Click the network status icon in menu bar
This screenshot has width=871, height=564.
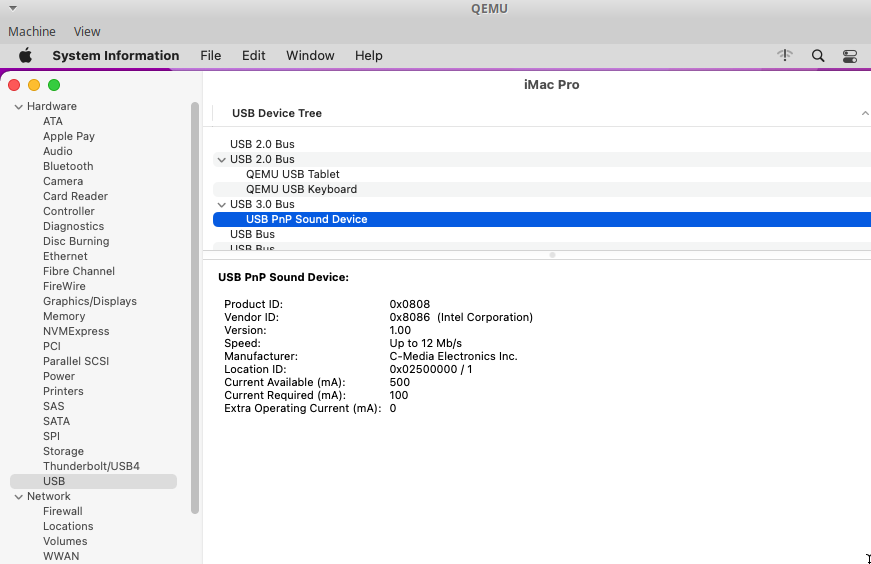coord(785,56)
